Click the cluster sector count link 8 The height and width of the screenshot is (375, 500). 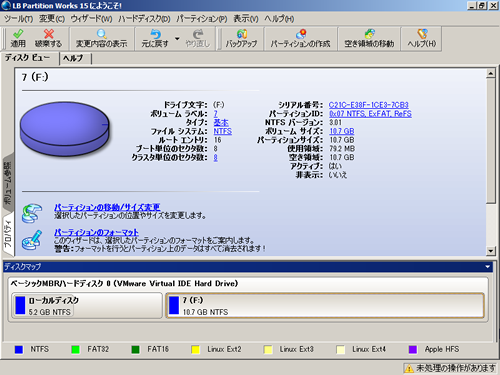pos(216,157)
